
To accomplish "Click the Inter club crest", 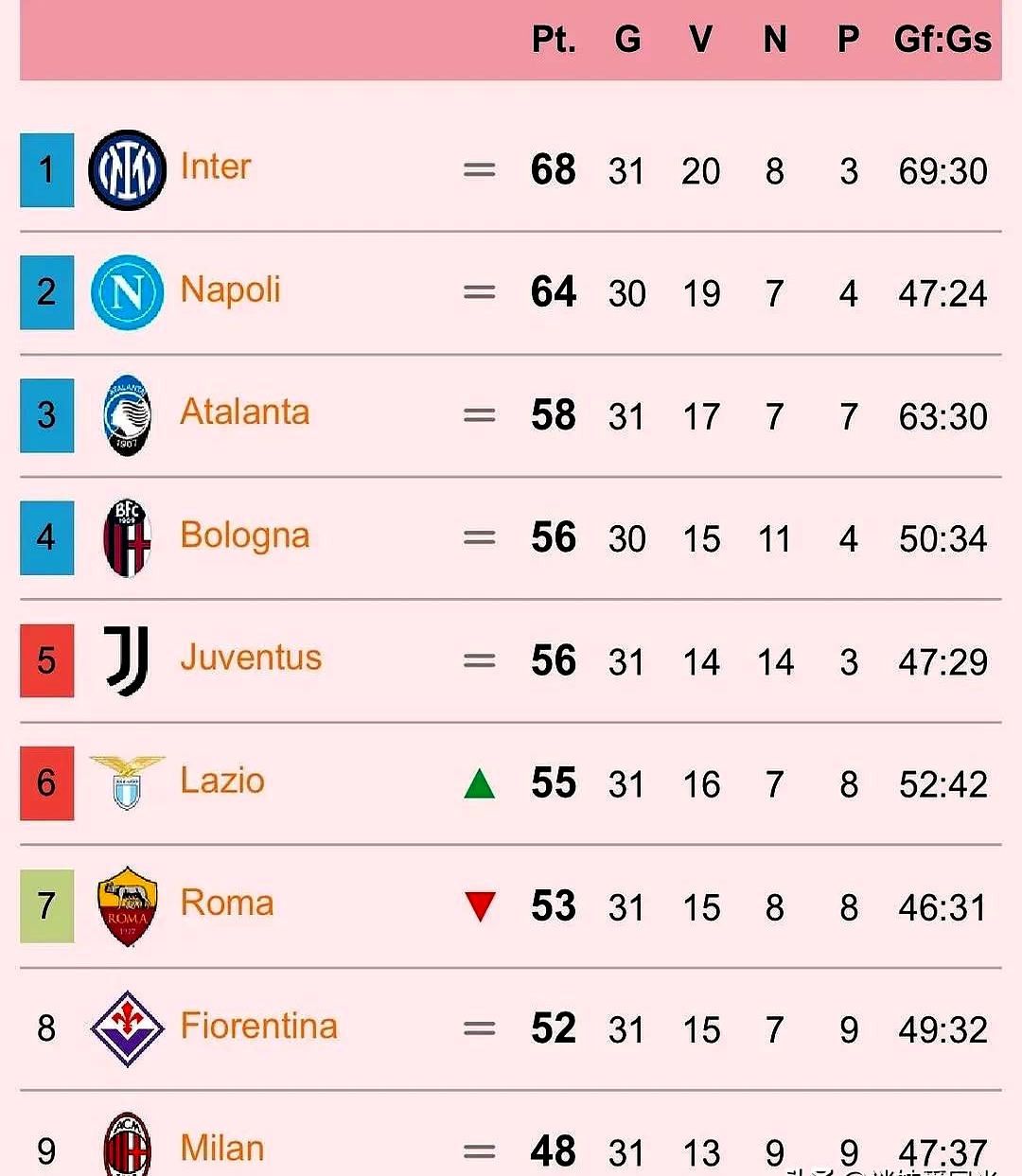I will (x=127, y=170).
